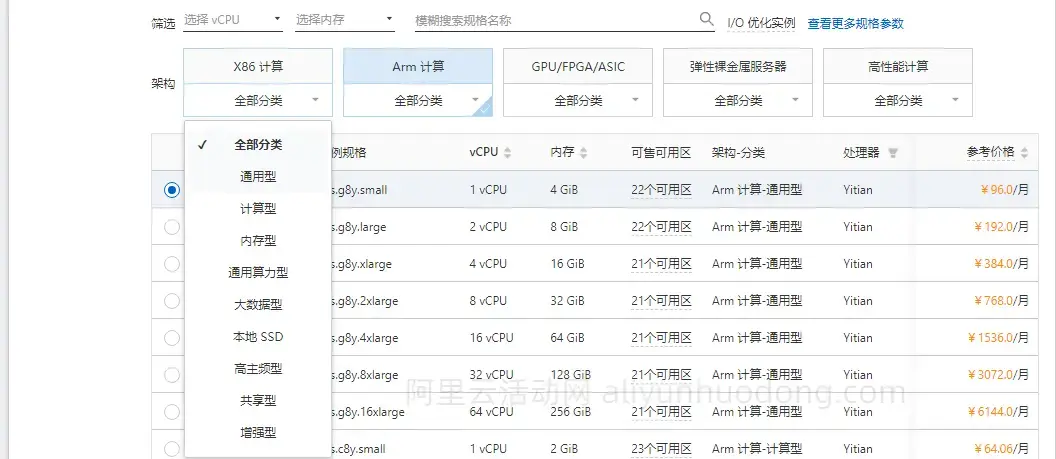Choose 全部分类 in the dropdown list
1056x459 pixels.
coord(258,145)
